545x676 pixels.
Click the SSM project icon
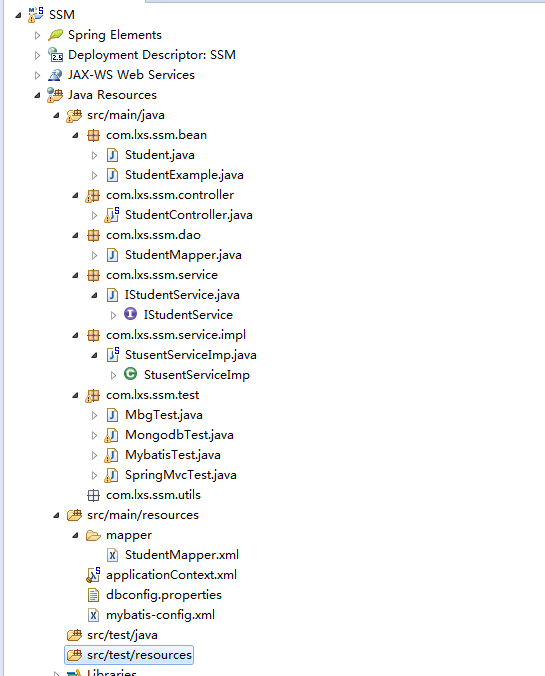click(x=36, y=15)
